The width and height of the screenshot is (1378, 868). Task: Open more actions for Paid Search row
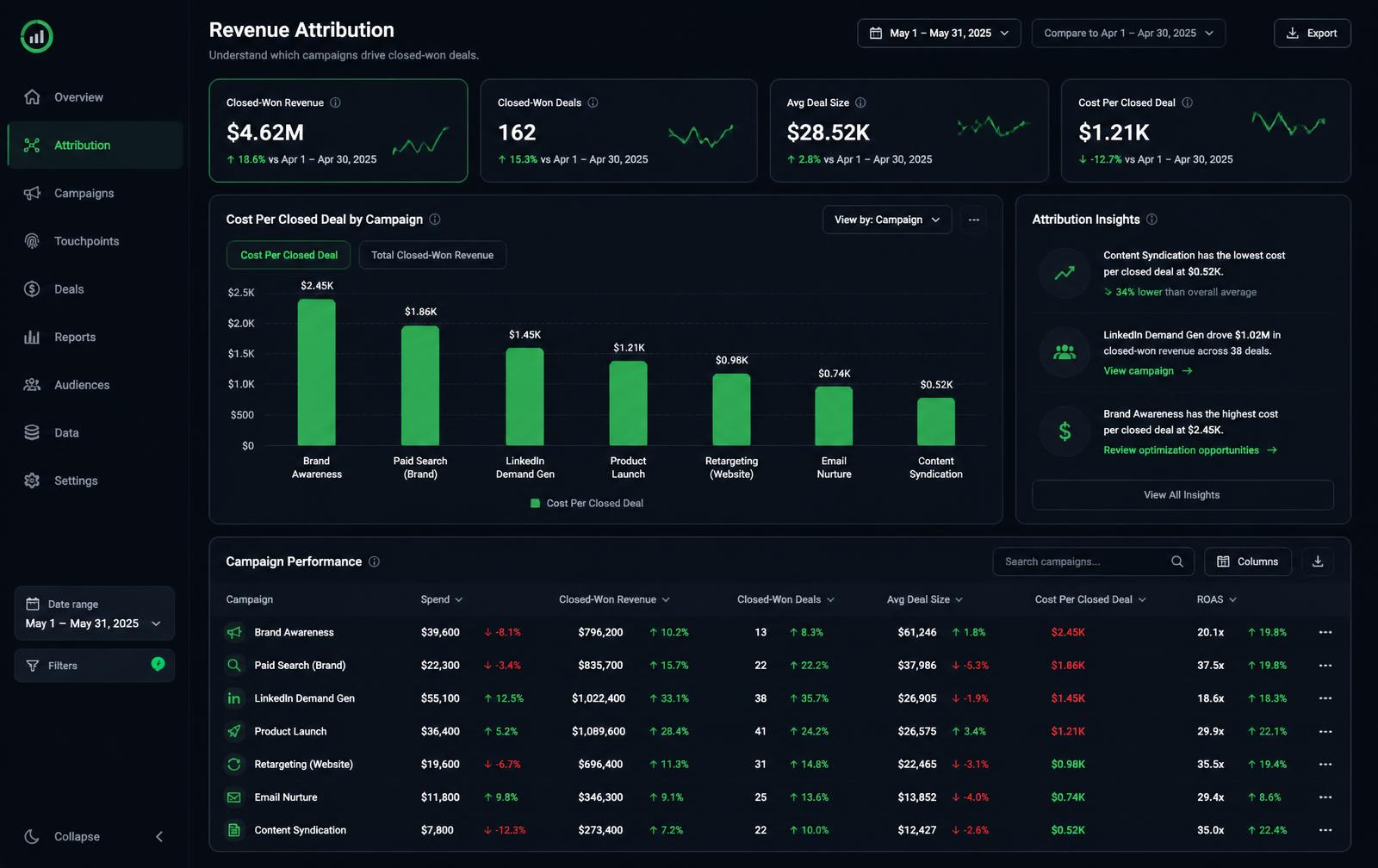tap(1325, 665)
